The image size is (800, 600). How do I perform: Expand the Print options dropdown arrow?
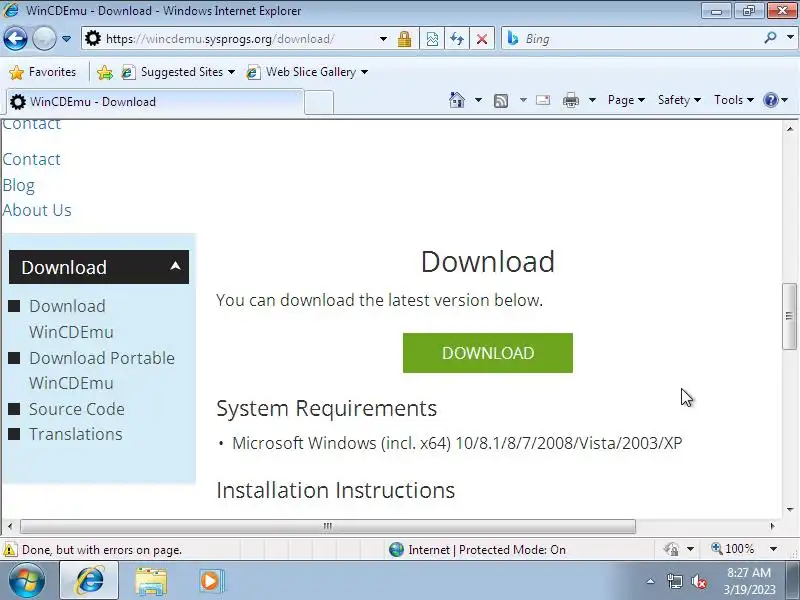point(592,100)
